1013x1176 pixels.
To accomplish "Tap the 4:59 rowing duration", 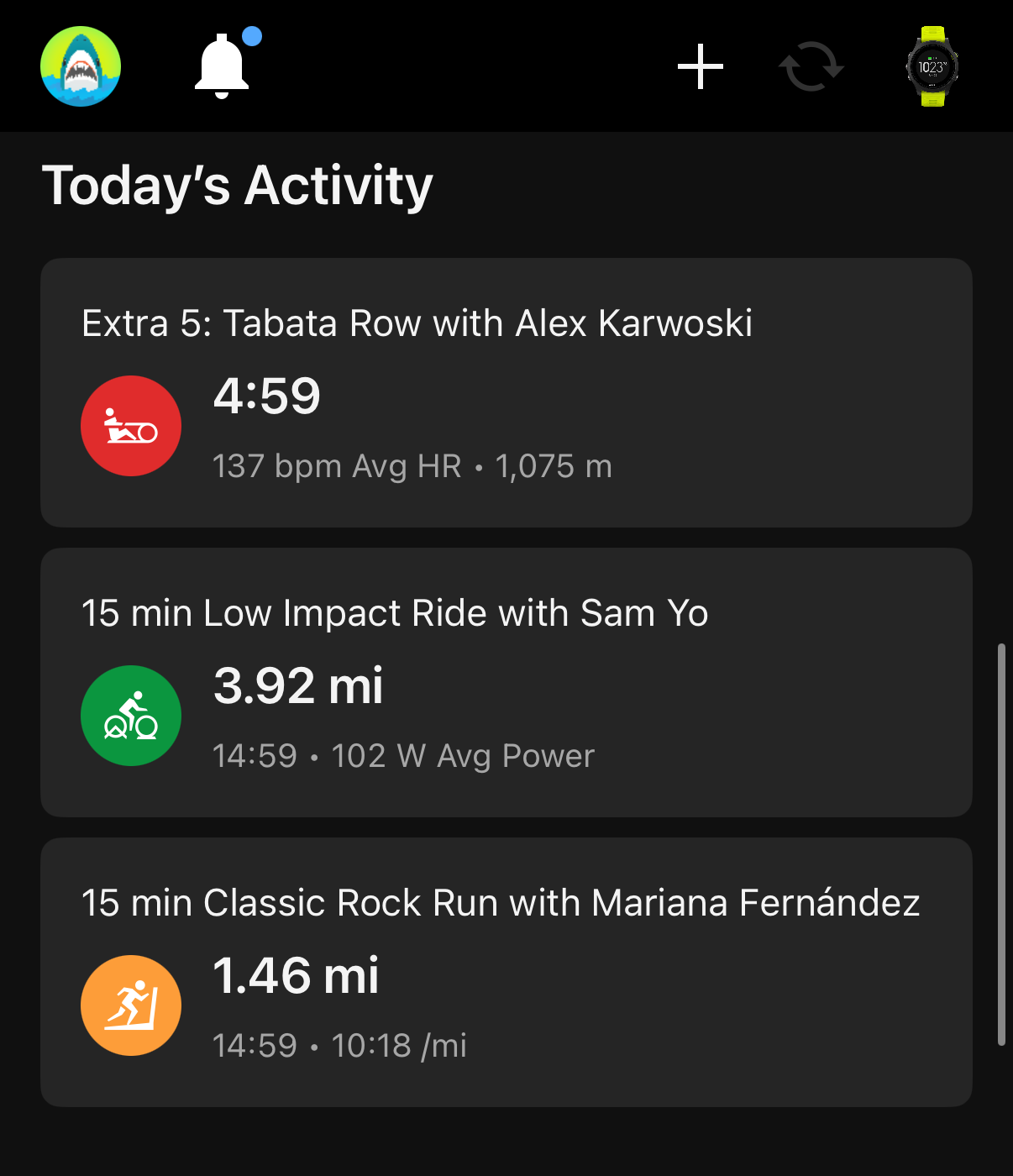I will tap(267, 396).
